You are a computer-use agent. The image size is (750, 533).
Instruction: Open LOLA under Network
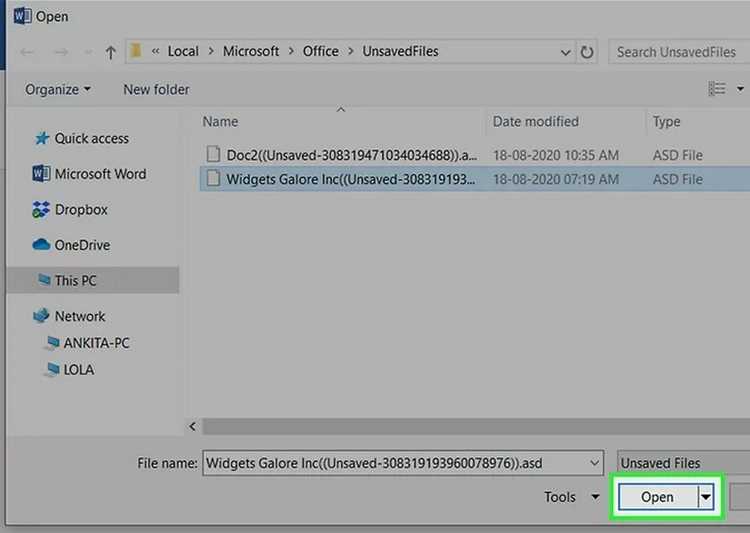78,370
